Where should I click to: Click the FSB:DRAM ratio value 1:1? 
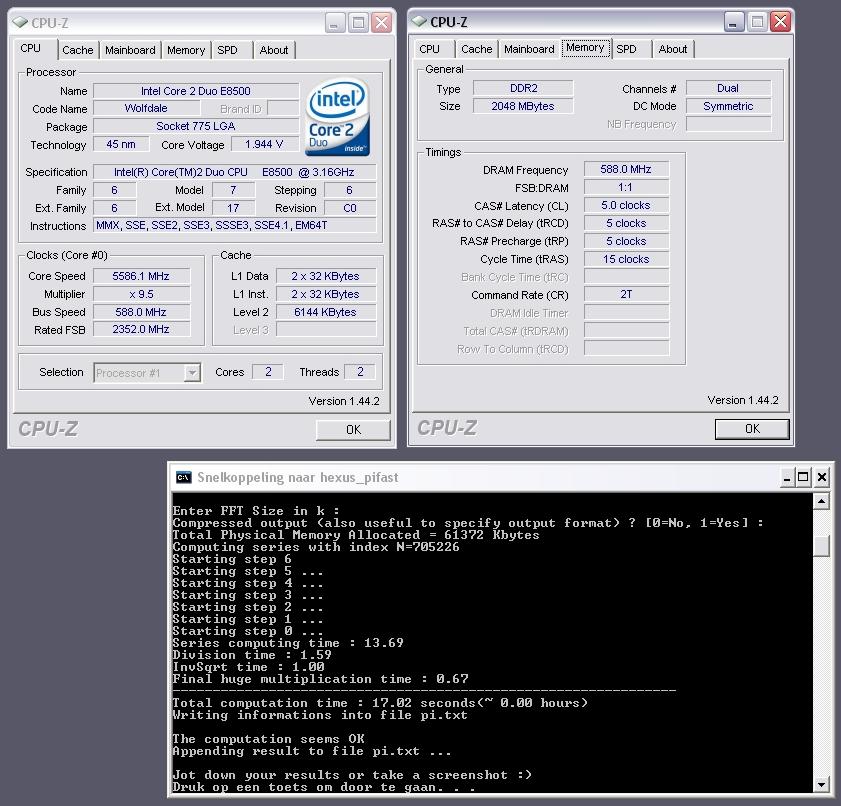point(626,187)
